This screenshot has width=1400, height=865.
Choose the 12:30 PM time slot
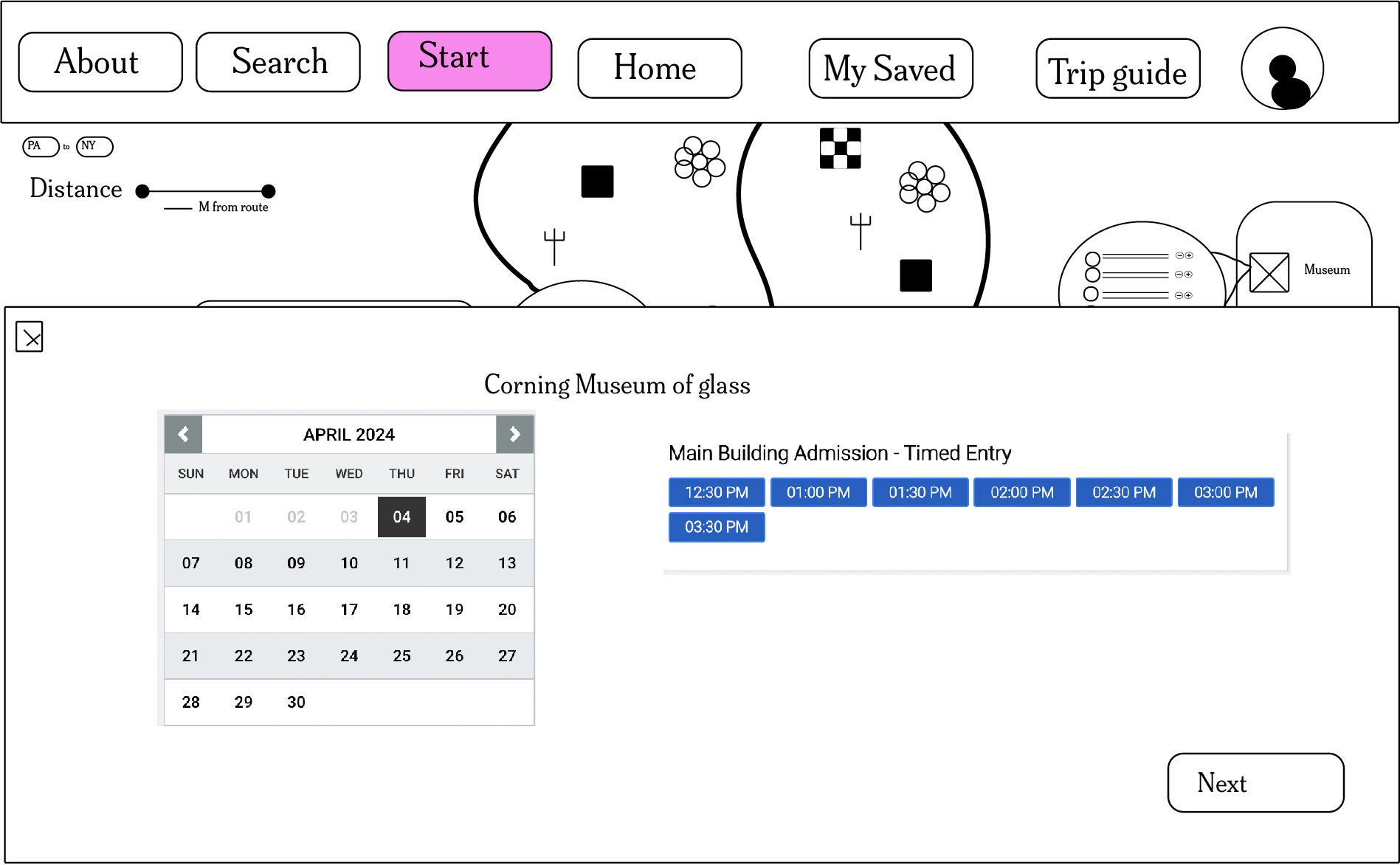pos(717,492)
